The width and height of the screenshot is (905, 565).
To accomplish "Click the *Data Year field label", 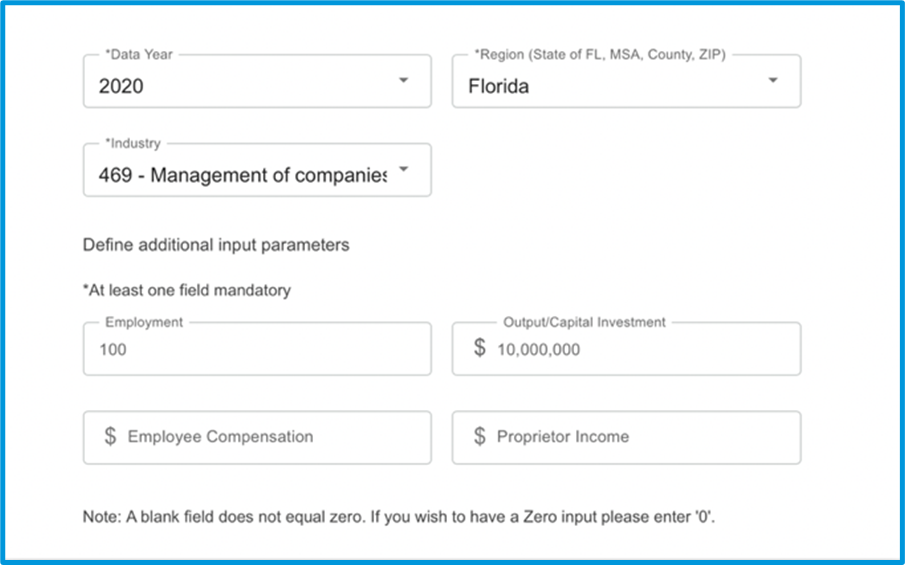I will 139,55.
